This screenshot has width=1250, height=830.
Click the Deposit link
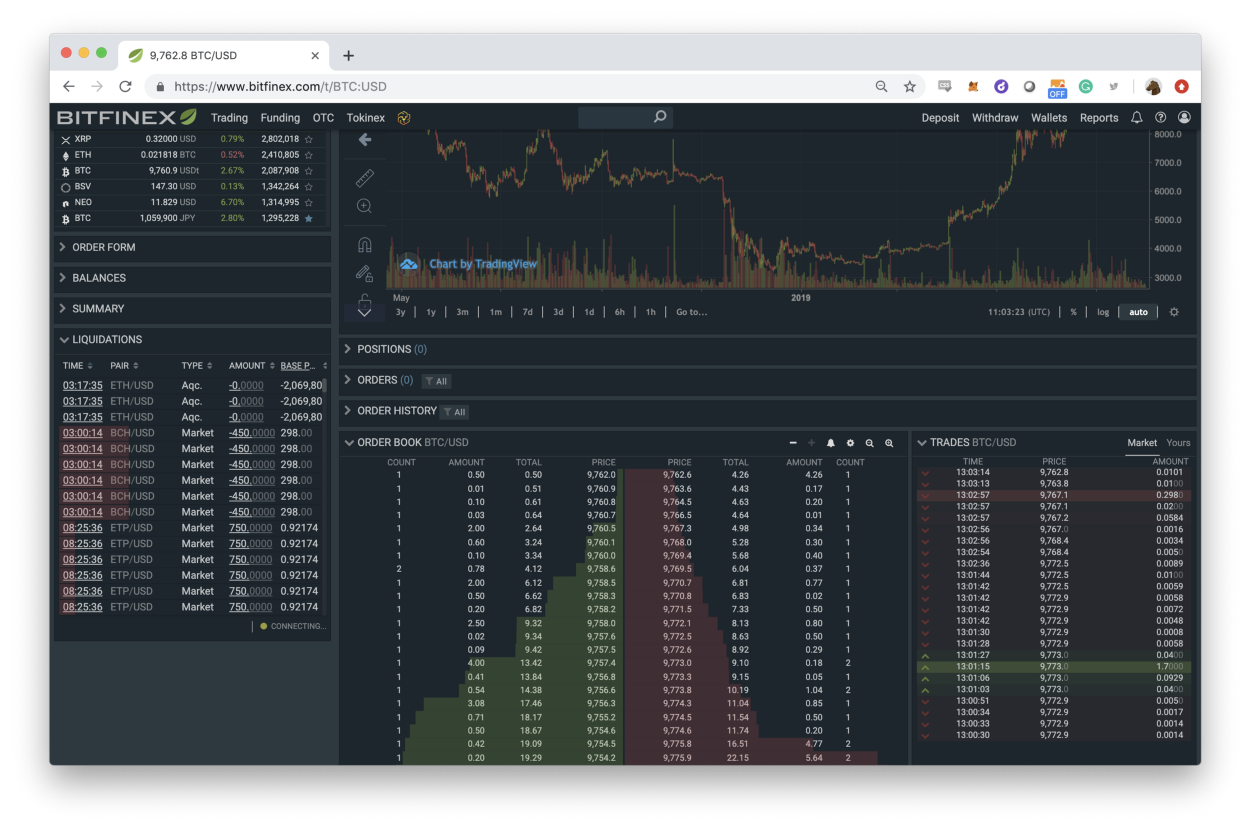pos(940,118)
